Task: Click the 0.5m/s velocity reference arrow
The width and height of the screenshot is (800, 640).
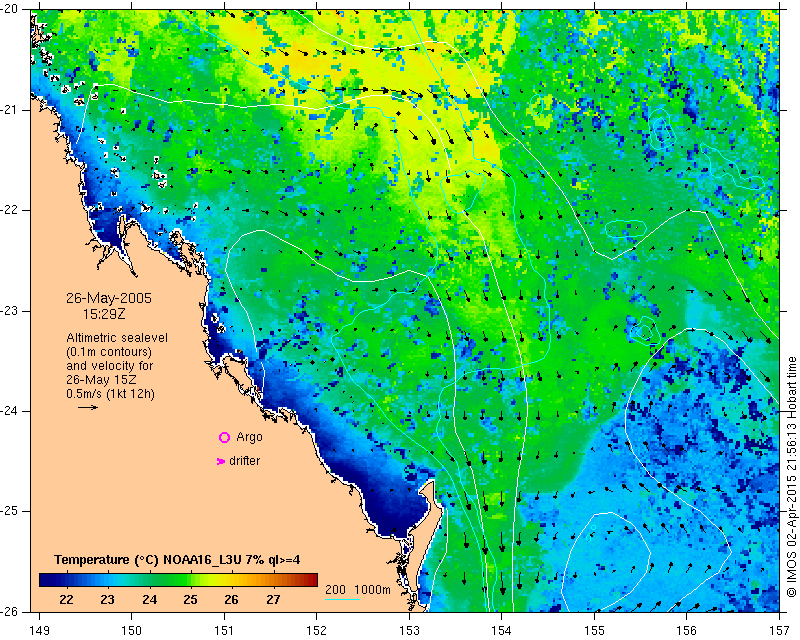Action: coord(88,407)
